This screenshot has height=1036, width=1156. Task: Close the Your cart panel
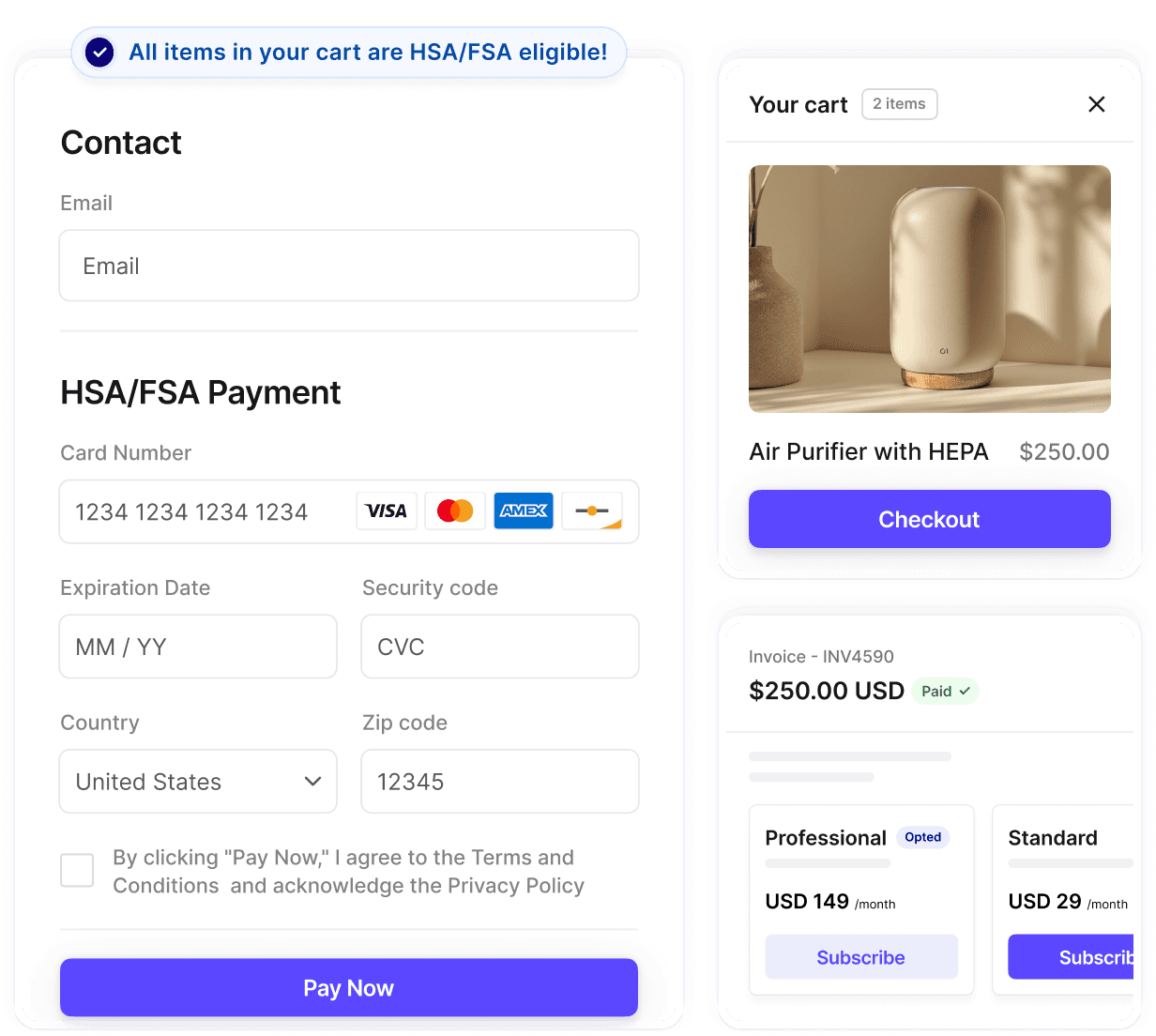coord(1096,104)
